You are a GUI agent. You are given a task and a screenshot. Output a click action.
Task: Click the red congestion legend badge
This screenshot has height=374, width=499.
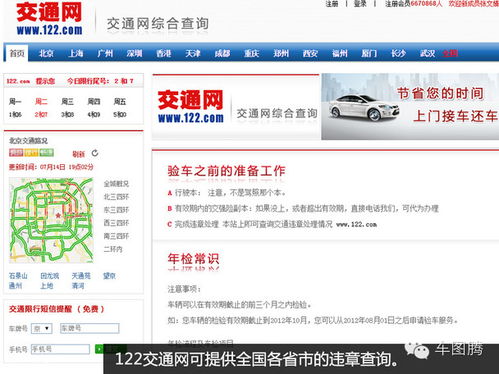16,153
